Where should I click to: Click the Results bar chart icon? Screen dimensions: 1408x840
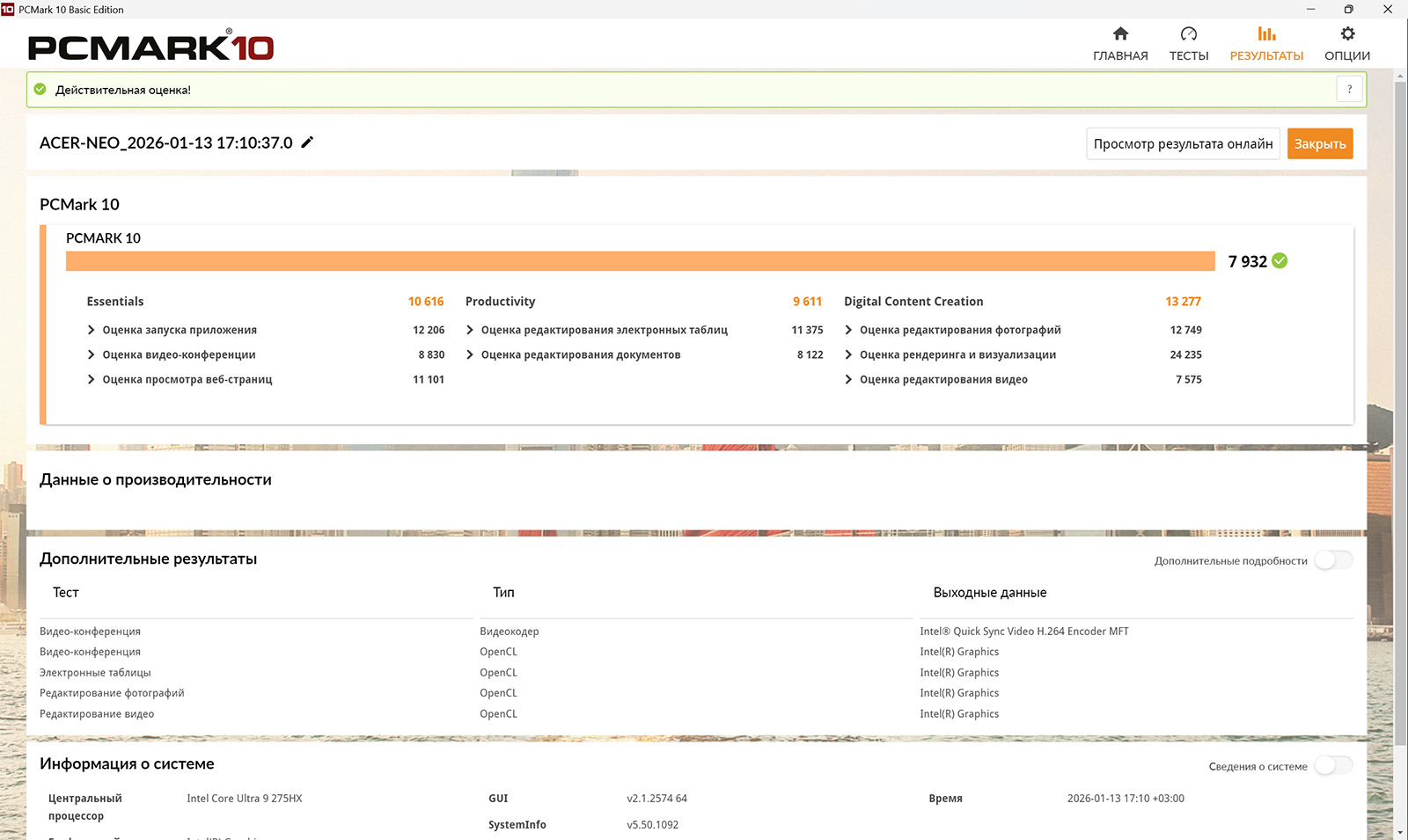point(1266,34)
